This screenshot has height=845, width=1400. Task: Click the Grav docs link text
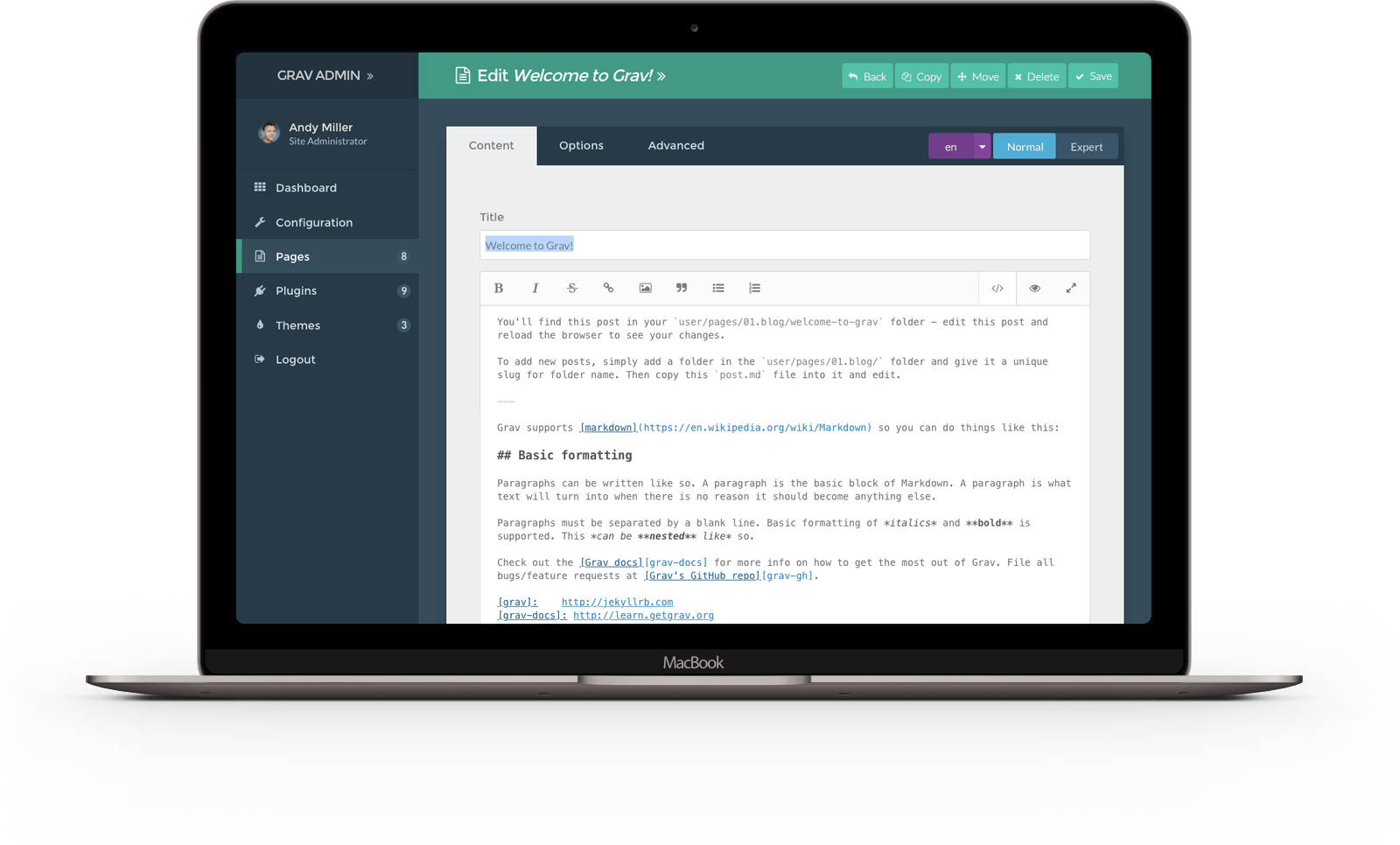612,562
